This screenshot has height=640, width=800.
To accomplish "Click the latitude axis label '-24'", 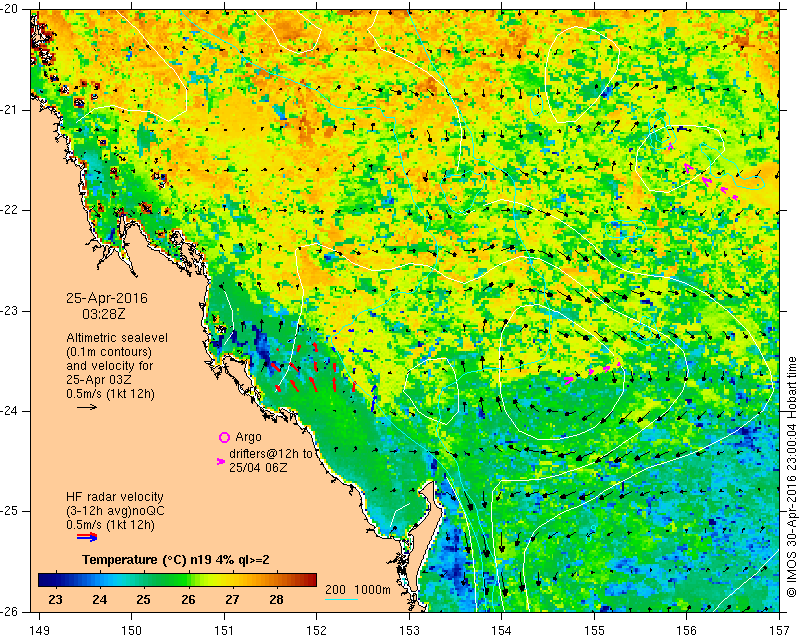I will pos(9,411).
